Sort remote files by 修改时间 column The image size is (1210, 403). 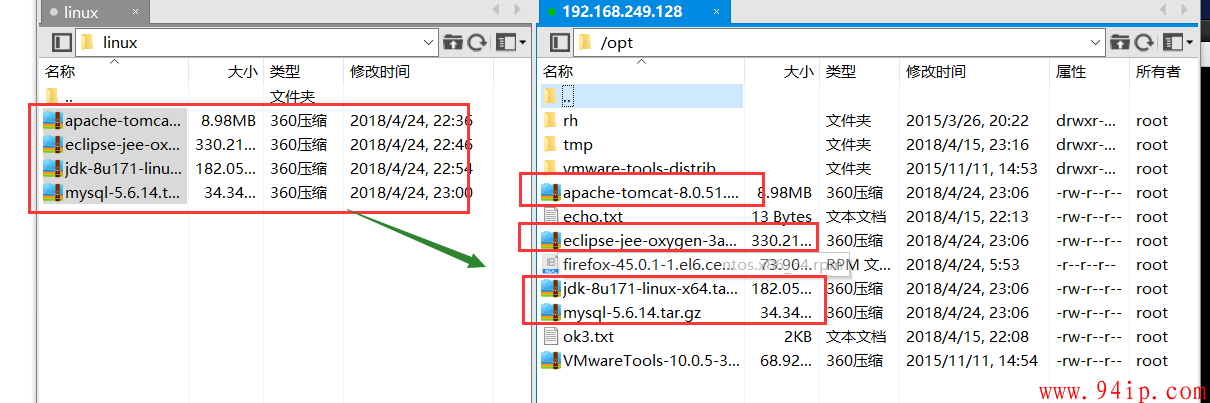point(936,72)
